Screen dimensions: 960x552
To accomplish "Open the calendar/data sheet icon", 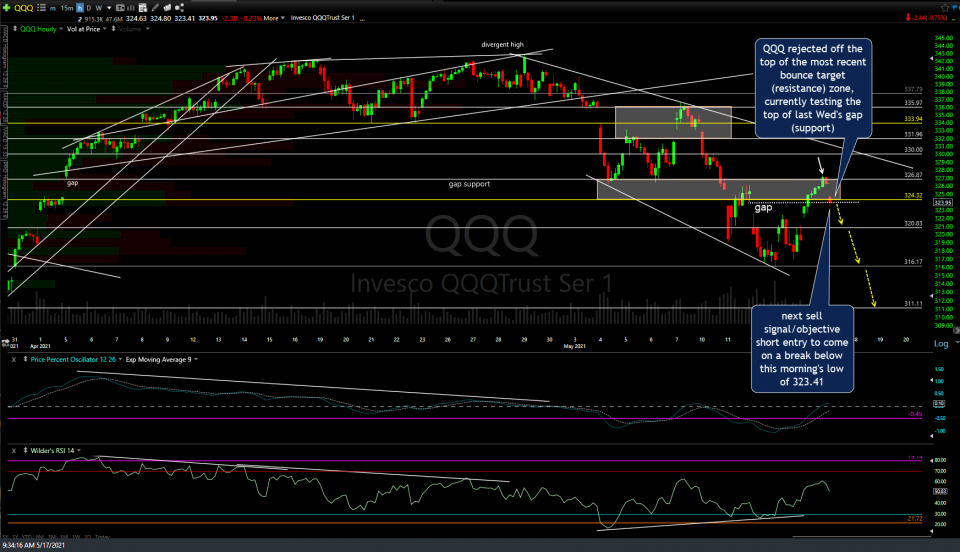I will 143,7.
